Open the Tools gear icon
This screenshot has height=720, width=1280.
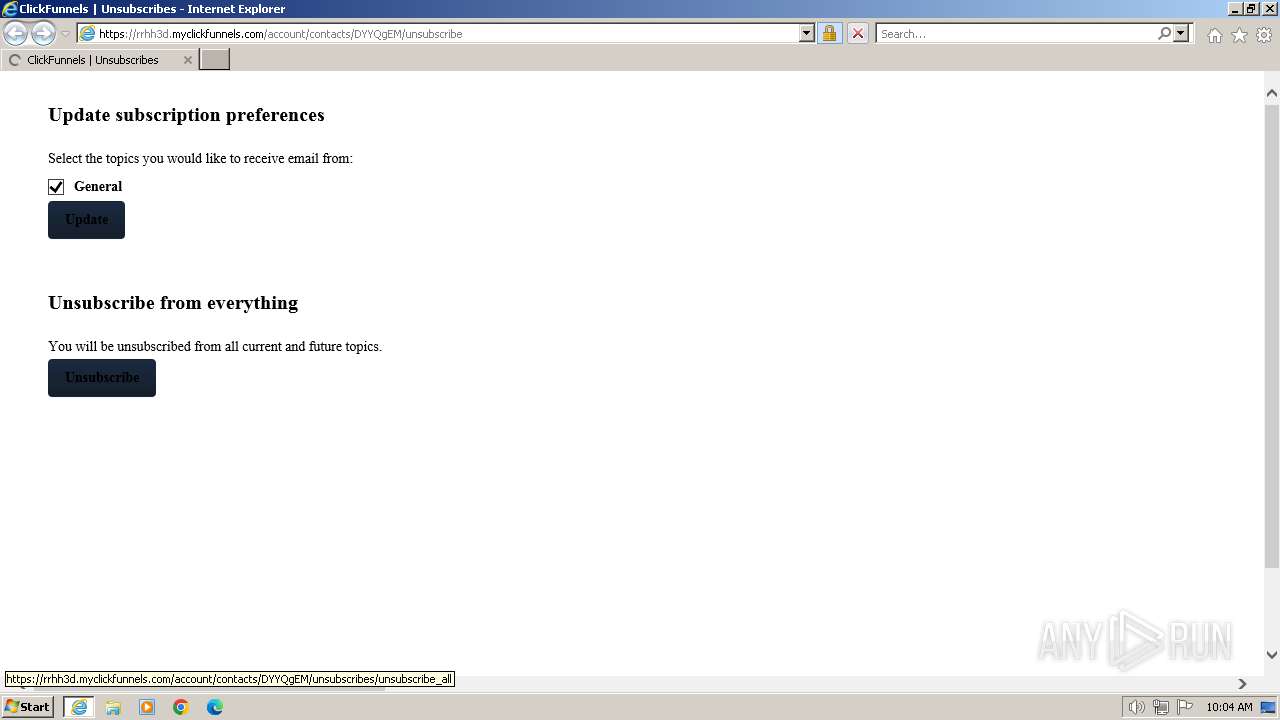pyautogui.click(x=1264, y=35)
